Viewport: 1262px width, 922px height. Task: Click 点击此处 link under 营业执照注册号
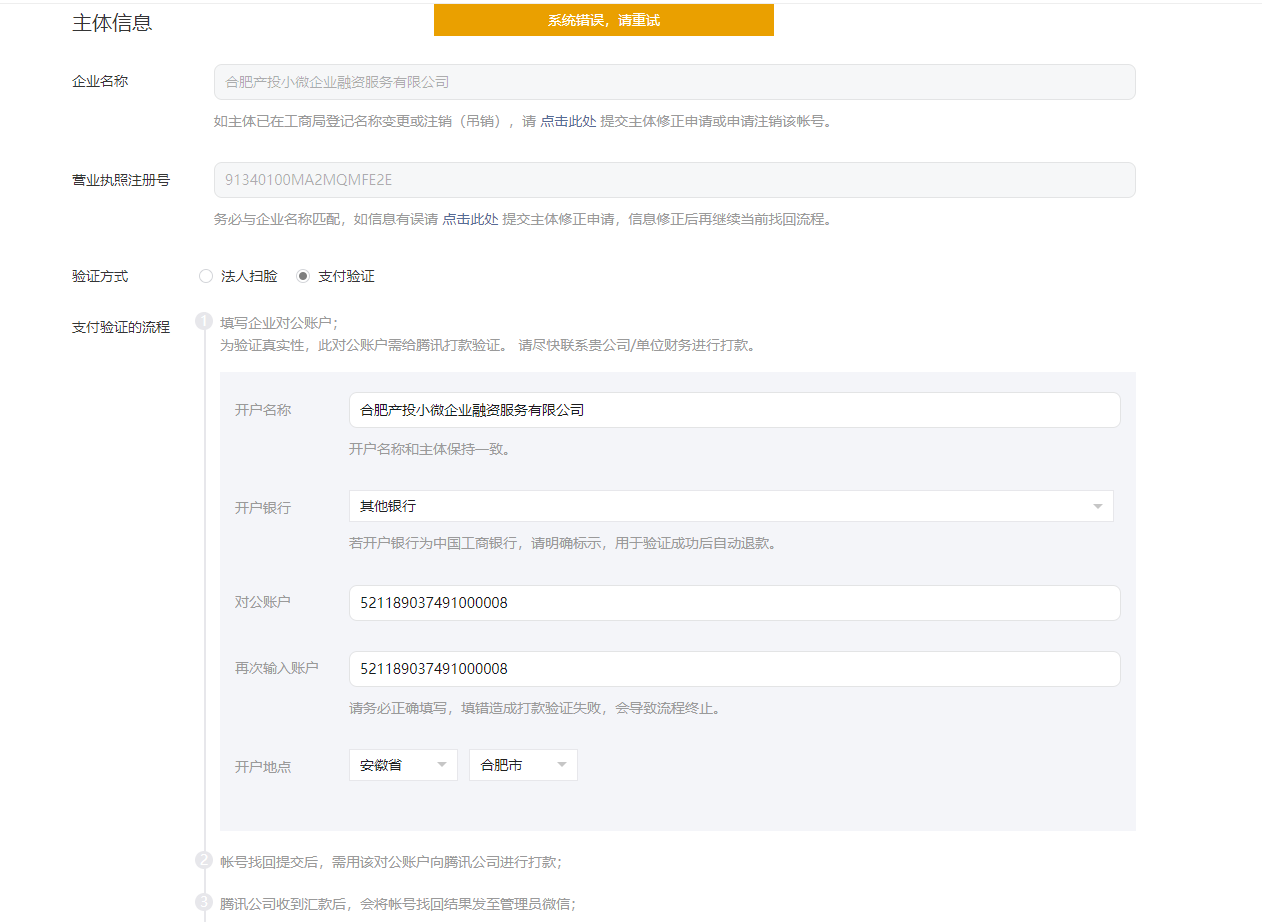tap(470, 219)
